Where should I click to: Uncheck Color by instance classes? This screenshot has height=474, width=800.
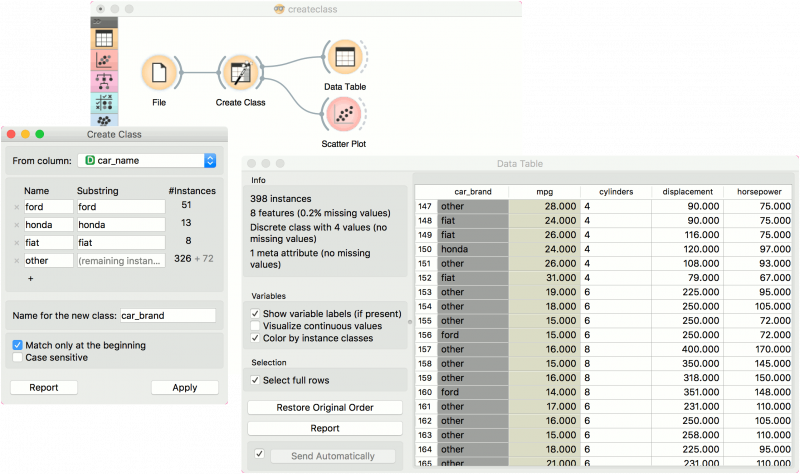(256, 338)
